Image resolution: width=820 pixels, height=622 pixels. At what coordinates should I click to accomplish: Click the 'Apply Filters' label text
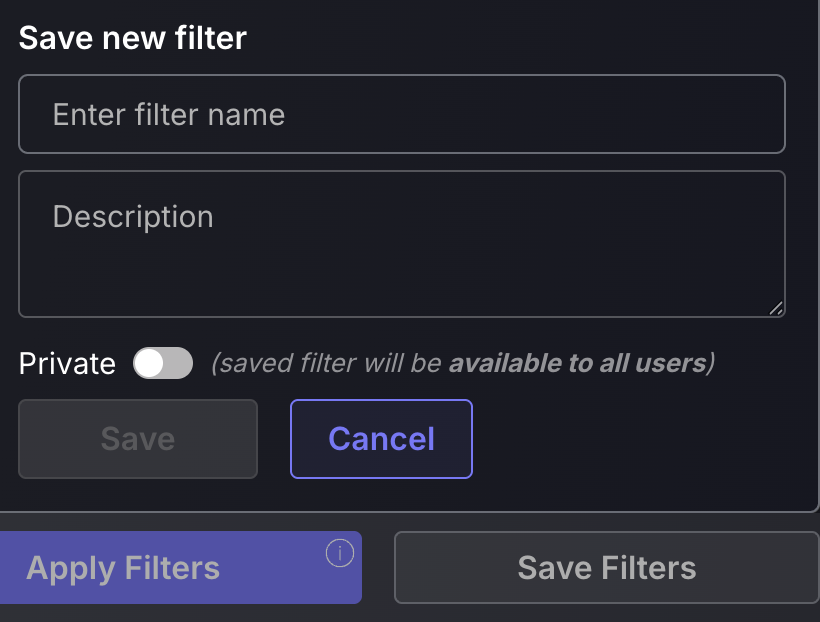coord(123,569)
